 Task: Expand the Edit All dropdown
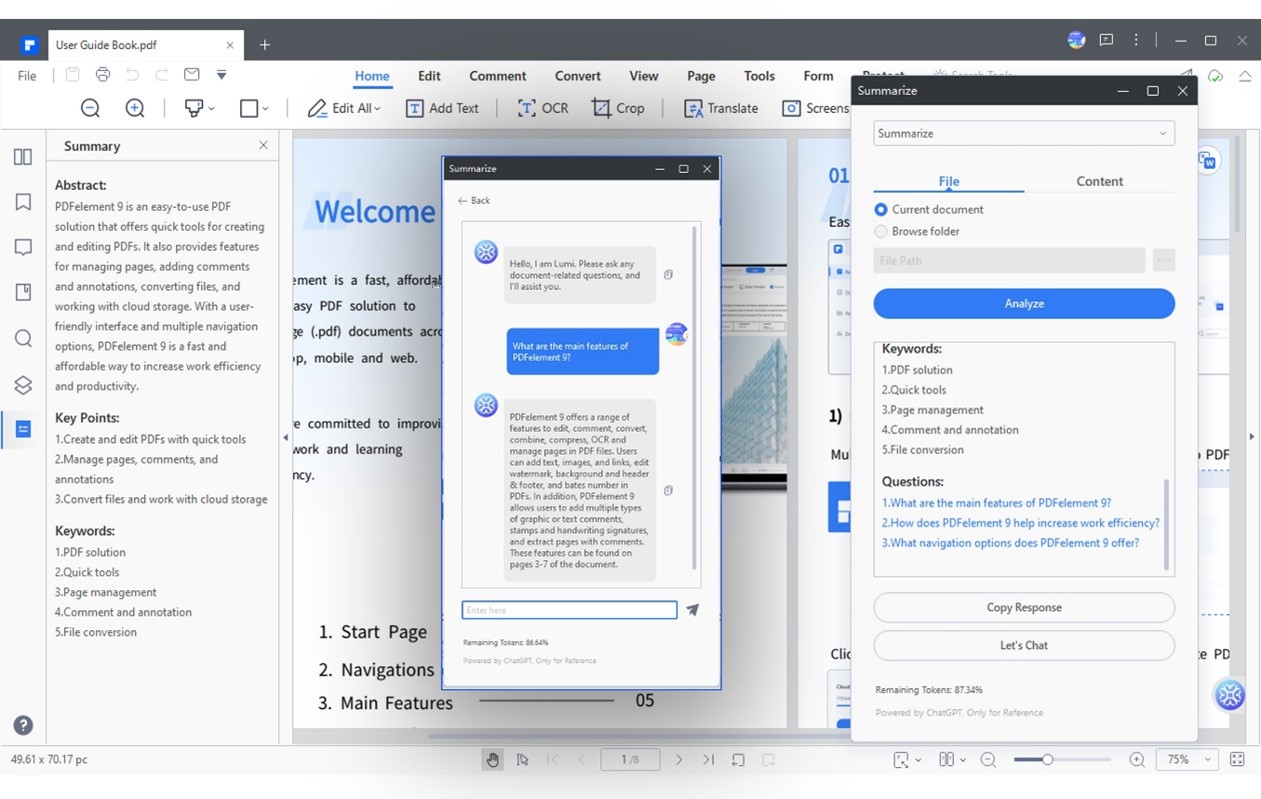coord(345,108)
